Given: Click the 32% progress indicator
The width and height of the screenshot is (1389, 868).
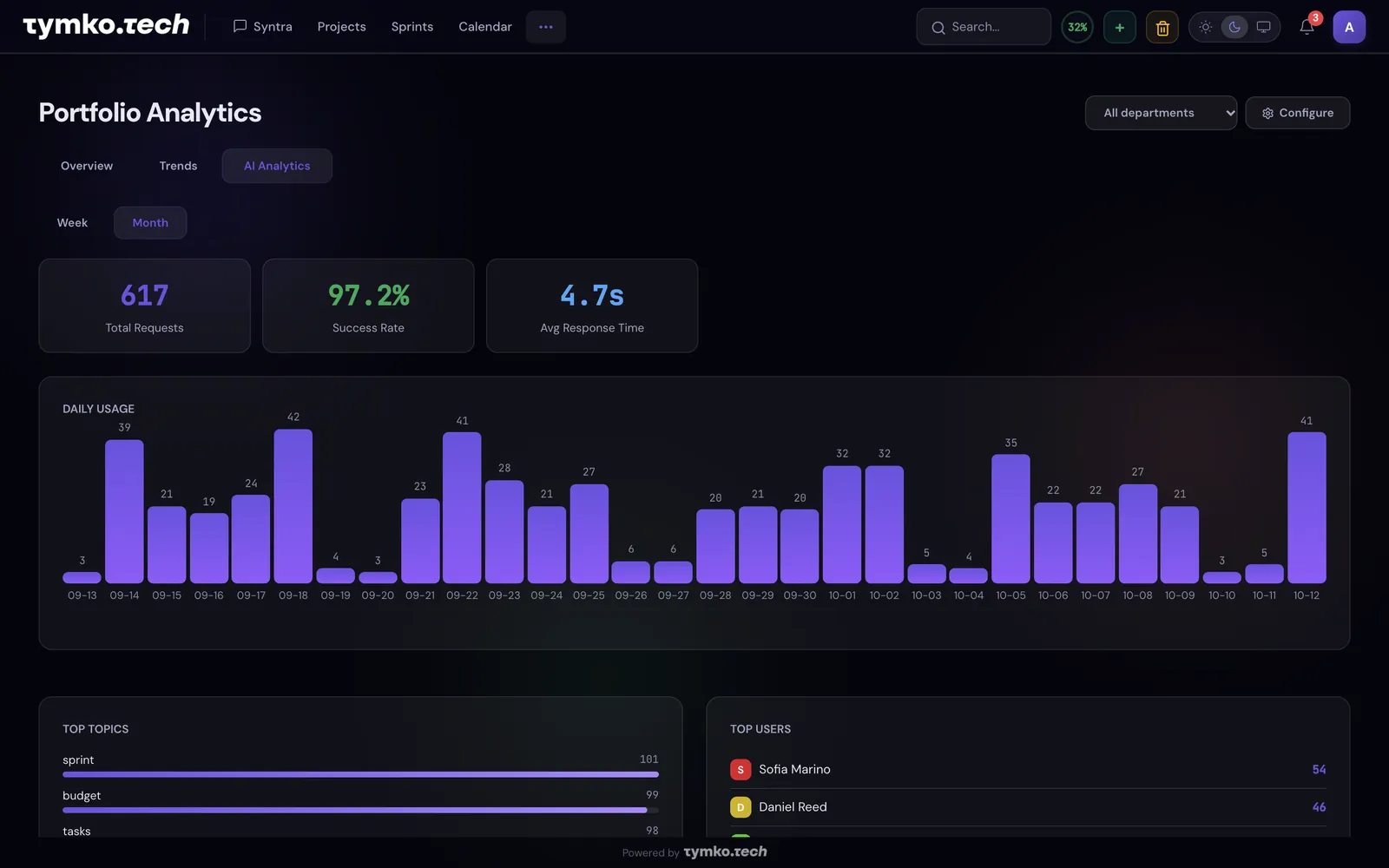Looking at the screenshot, I should 1077,27.
